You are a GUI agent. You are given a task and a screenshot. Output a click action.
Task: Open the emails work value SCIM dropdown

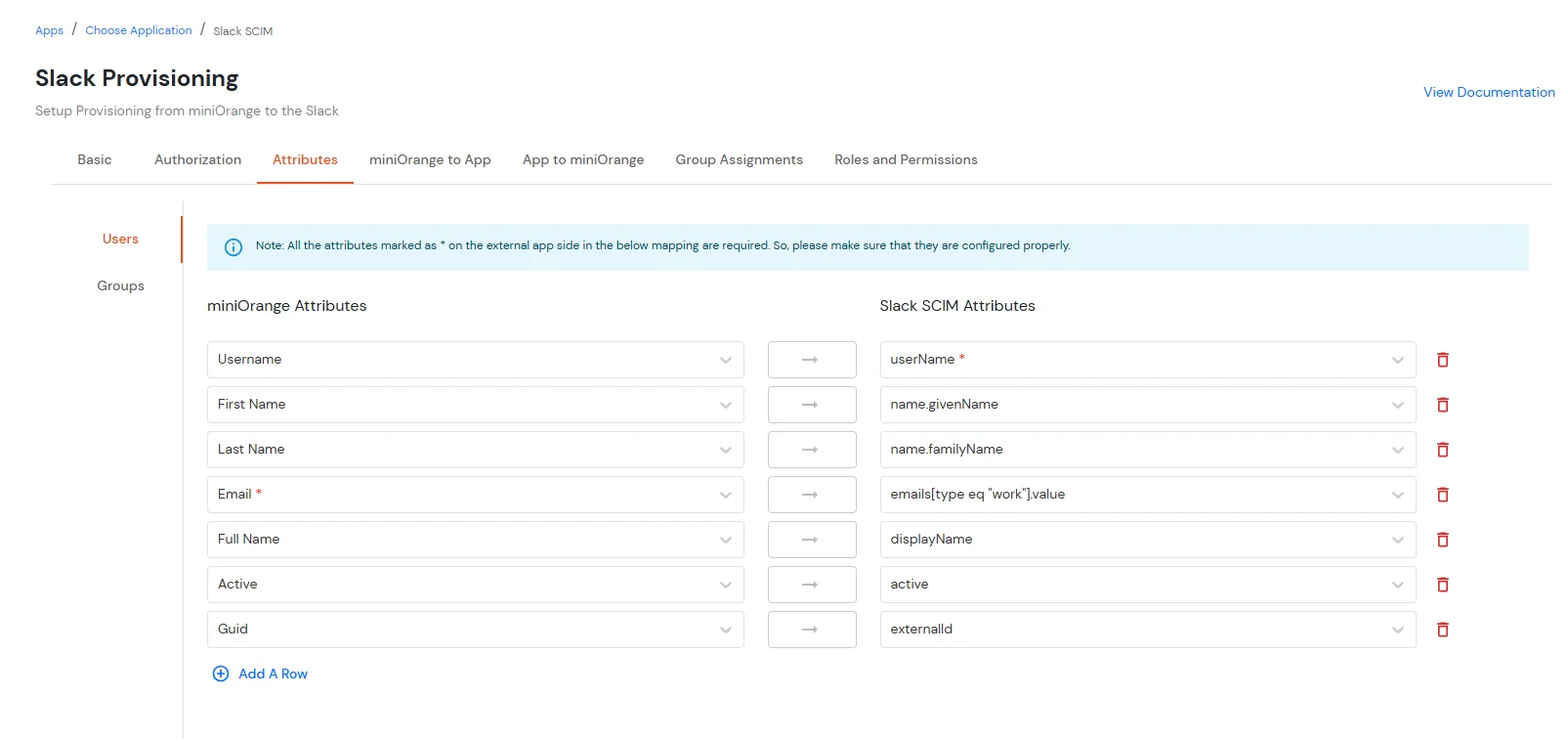1148,495
